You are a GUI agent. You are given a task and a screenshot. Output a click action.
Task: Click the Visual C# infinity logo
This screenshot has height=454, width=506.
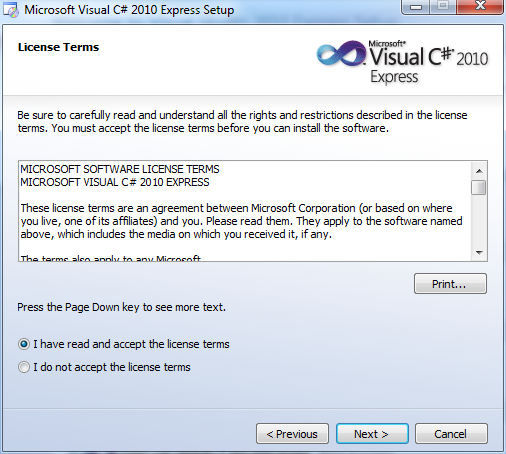[341, 53]
